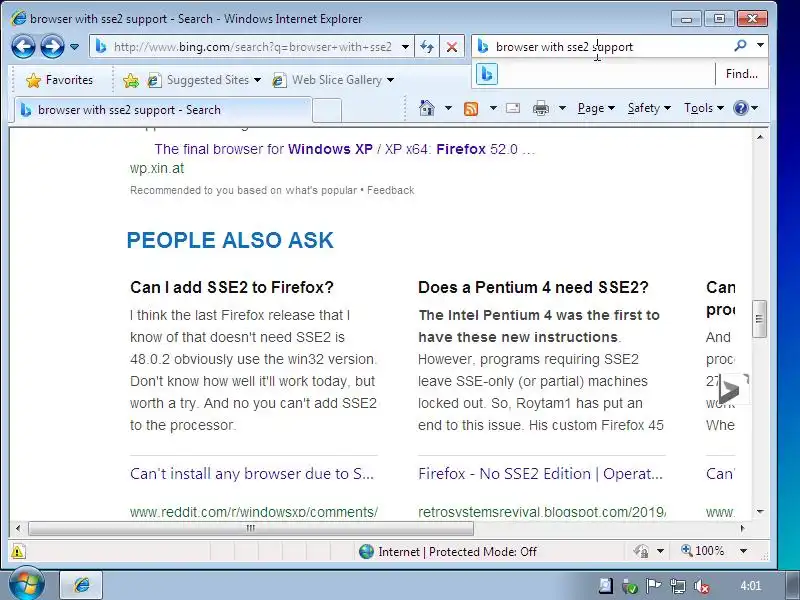
Task: Click the magnifier search icon in the search box
Action: [x=740, y=46]
